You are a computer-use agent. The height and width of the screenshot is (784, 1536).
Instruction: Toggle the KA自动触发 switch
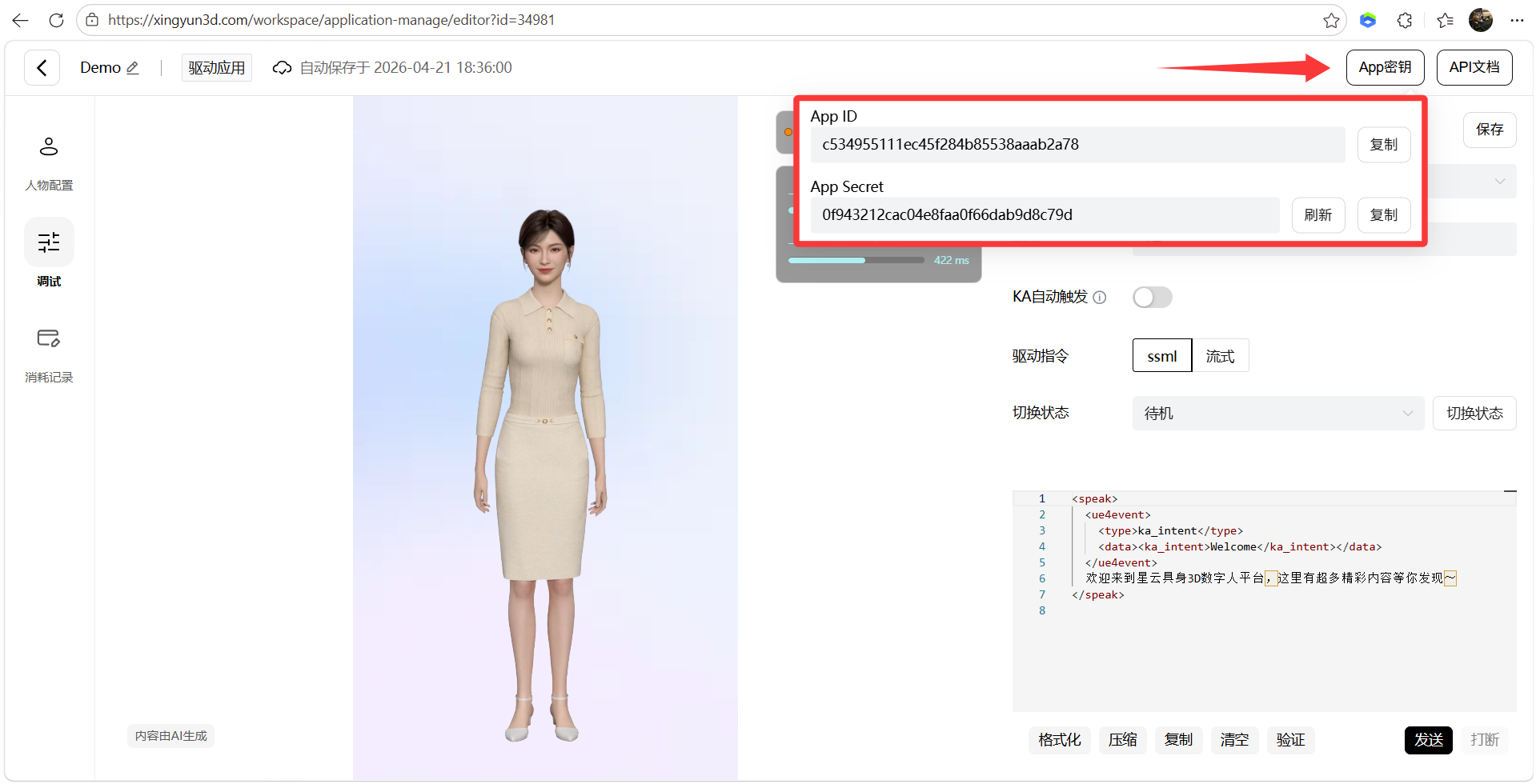tap(1152, 298)
